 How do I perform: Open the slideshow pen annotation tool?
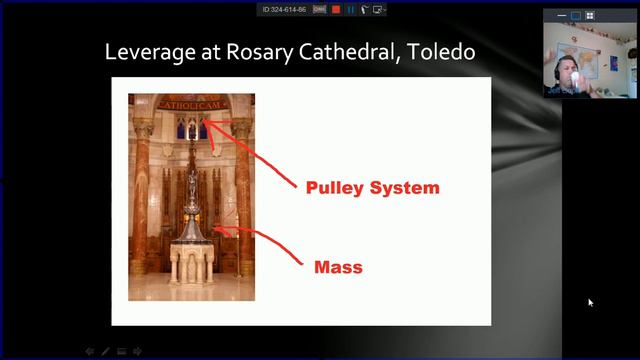pos(105,351)
